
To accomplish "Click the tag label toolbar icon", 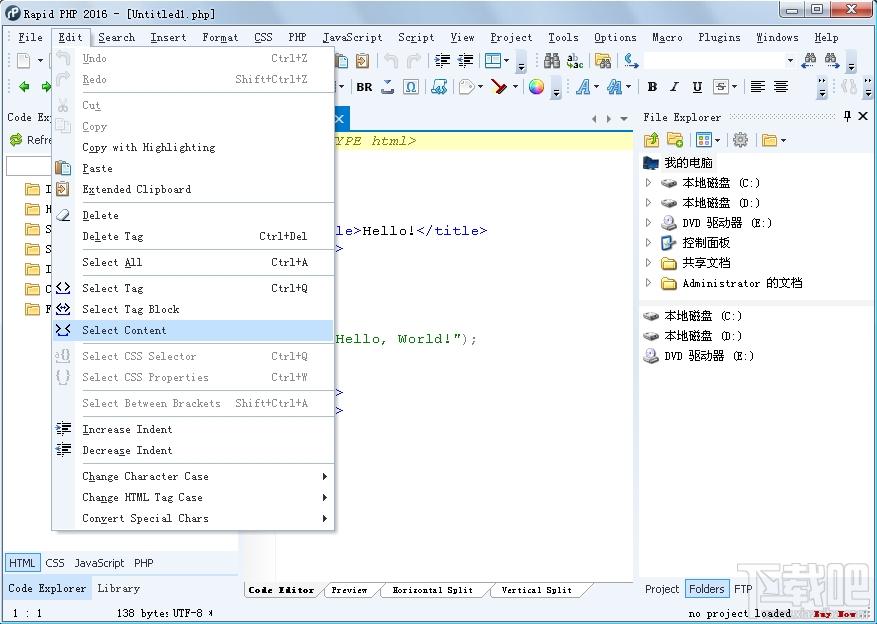I will click(x=466, y=87).
